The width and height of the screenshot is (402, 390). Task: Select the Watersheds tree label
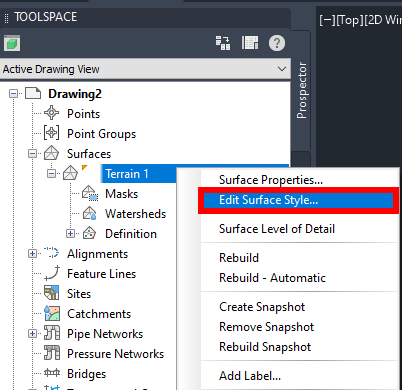(x=135, y=214)
